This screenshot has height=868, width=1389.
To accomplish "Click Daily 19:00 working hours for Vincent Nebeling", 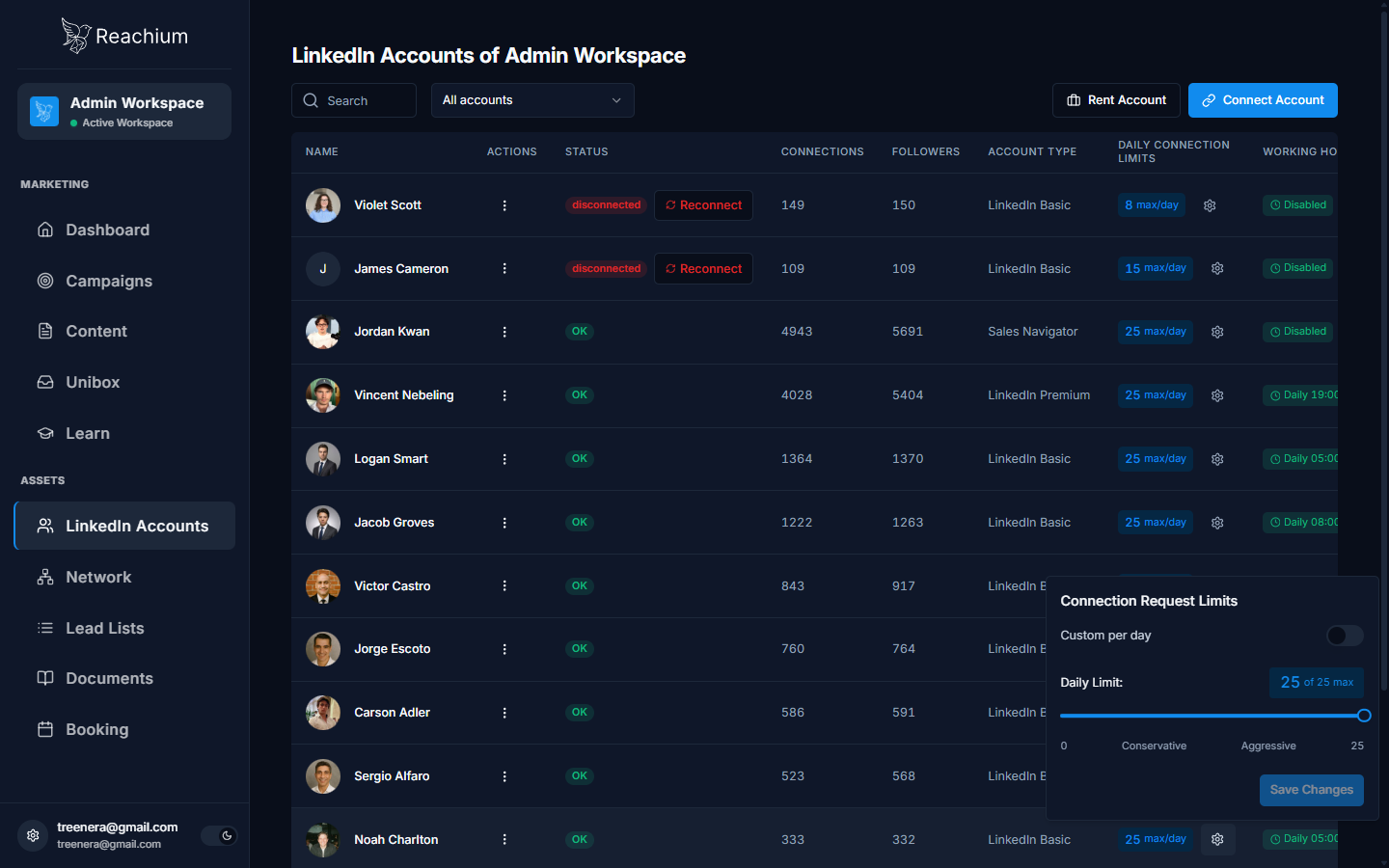I will (x=1301, y=395).
